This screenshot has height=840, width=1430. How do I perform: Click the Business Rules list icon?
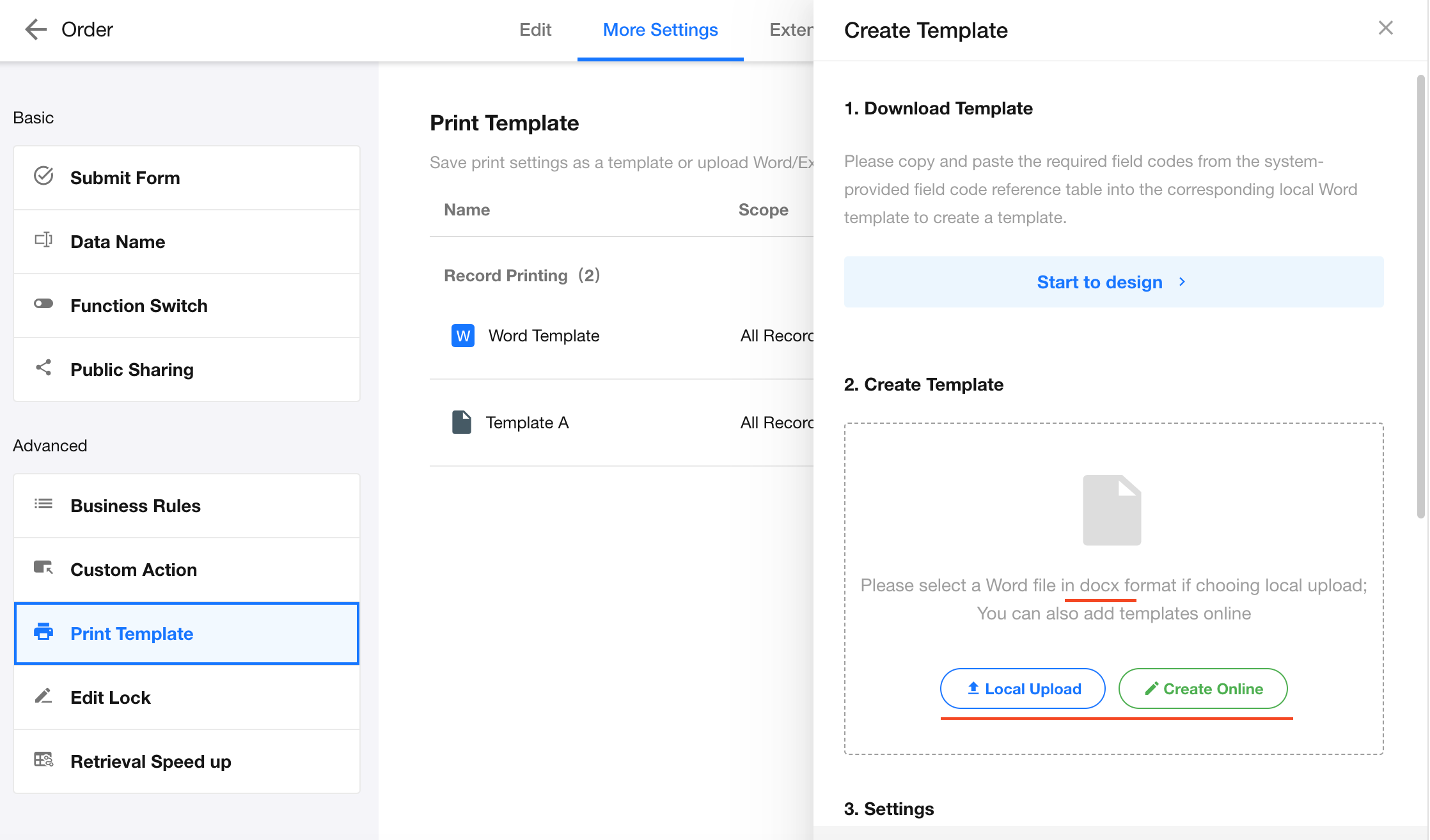coord(43,504)
